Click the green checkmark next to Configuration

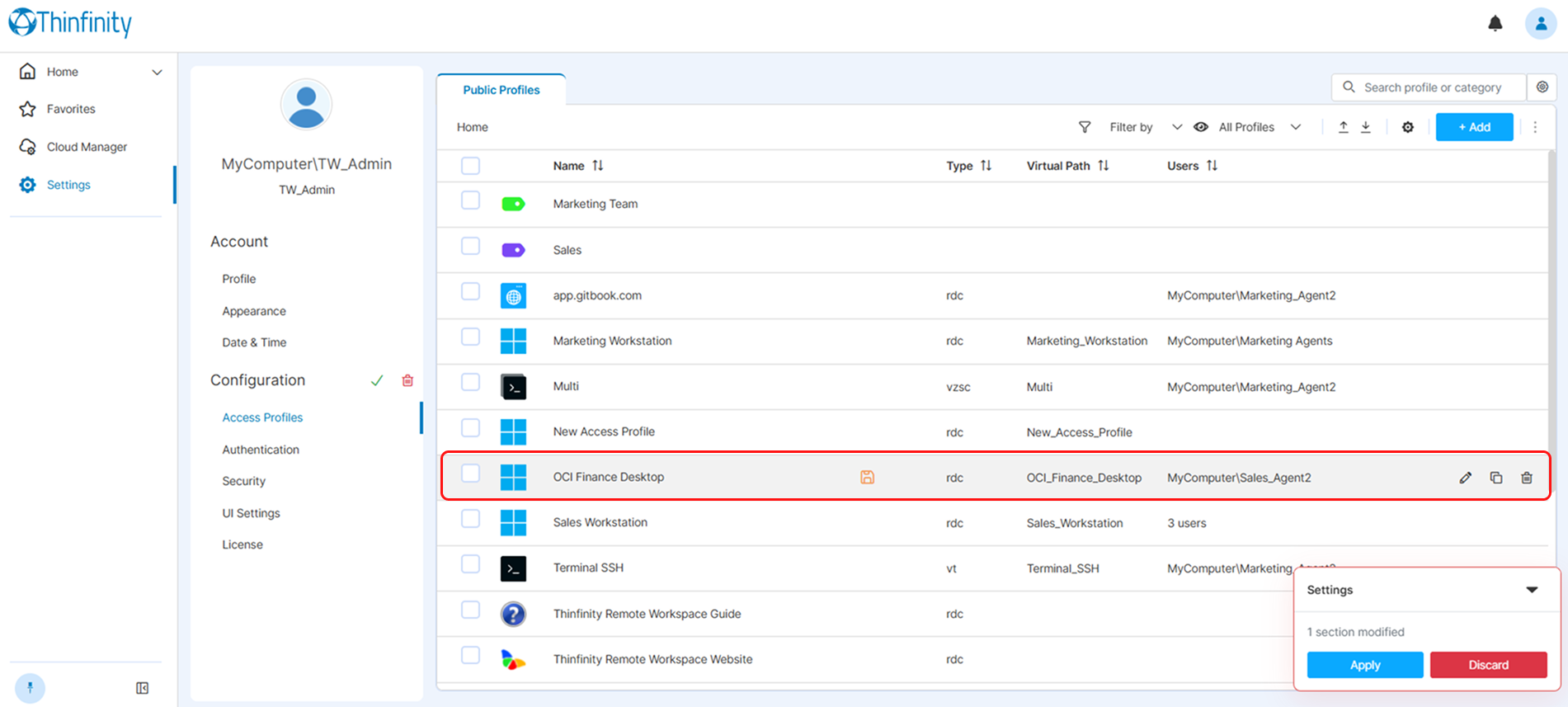click(377, 380)
